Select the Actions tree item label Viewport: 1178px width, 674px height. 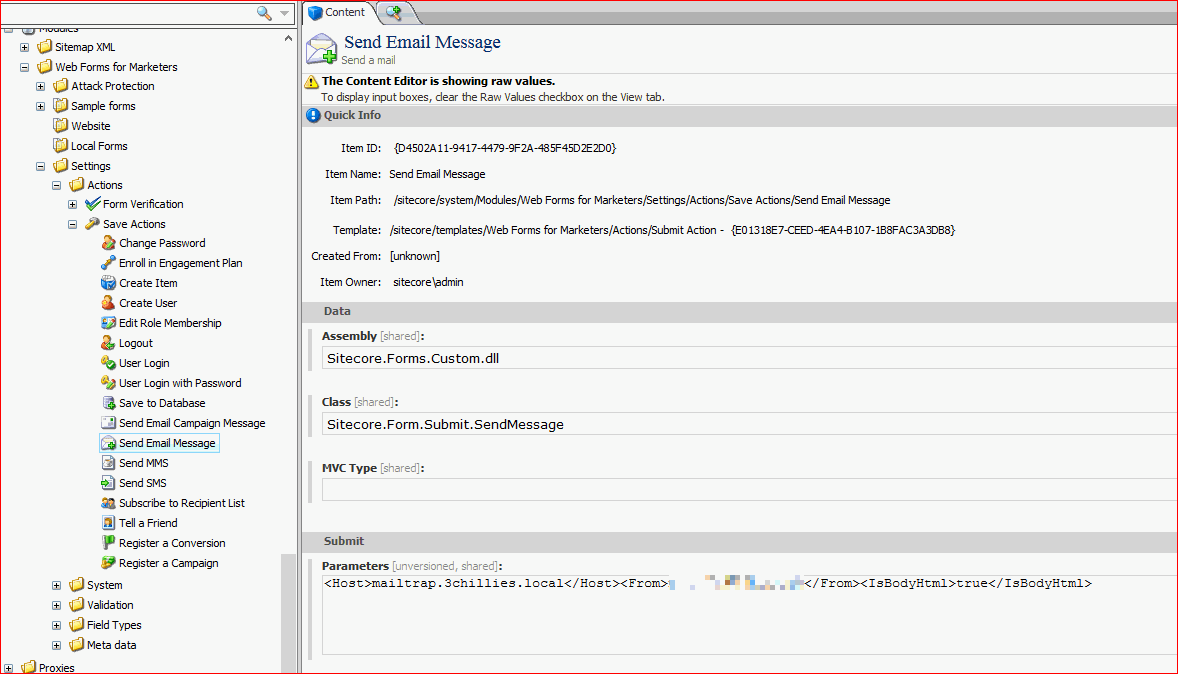(x=104, y=185)
